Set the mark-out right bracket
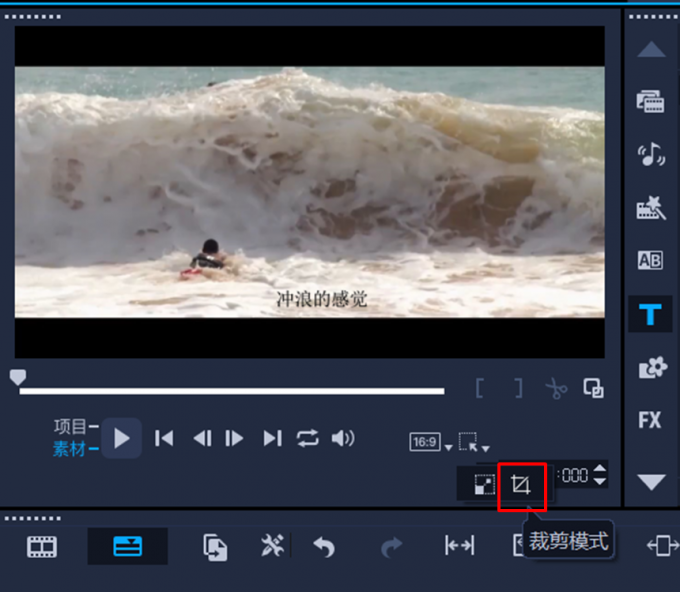This screenshot has width=680, height=592. 518,388
